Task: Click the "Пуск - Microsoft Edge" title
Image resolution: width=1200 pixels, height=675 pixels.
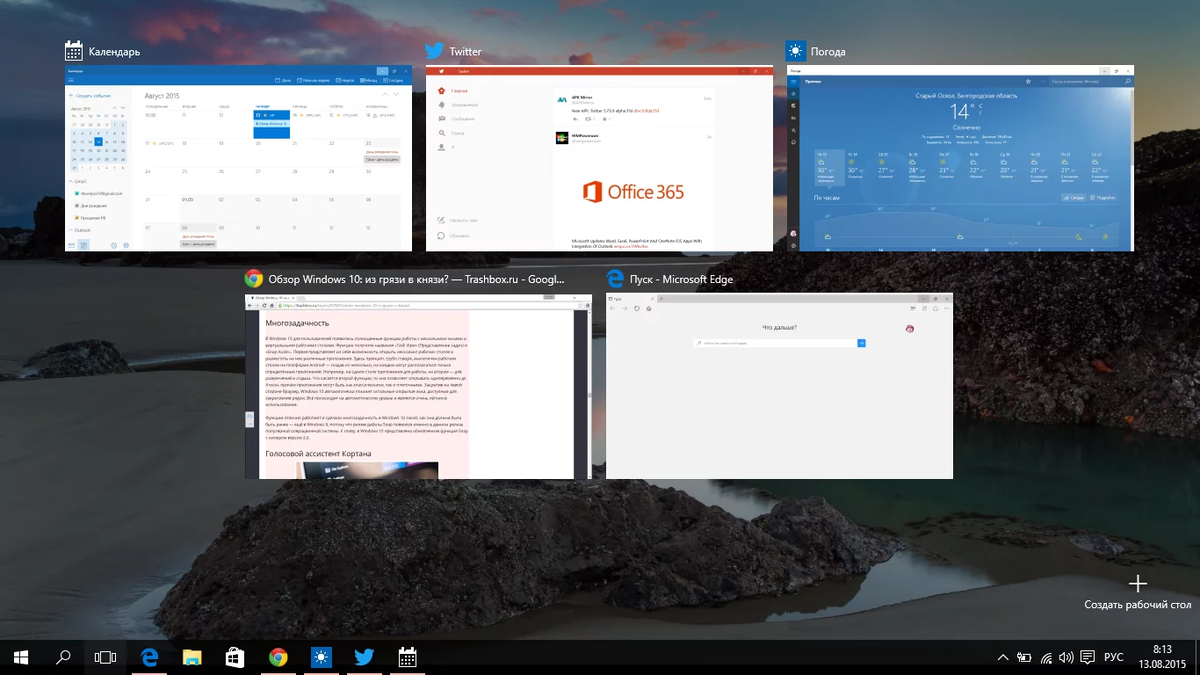Action: pos(681,280)
